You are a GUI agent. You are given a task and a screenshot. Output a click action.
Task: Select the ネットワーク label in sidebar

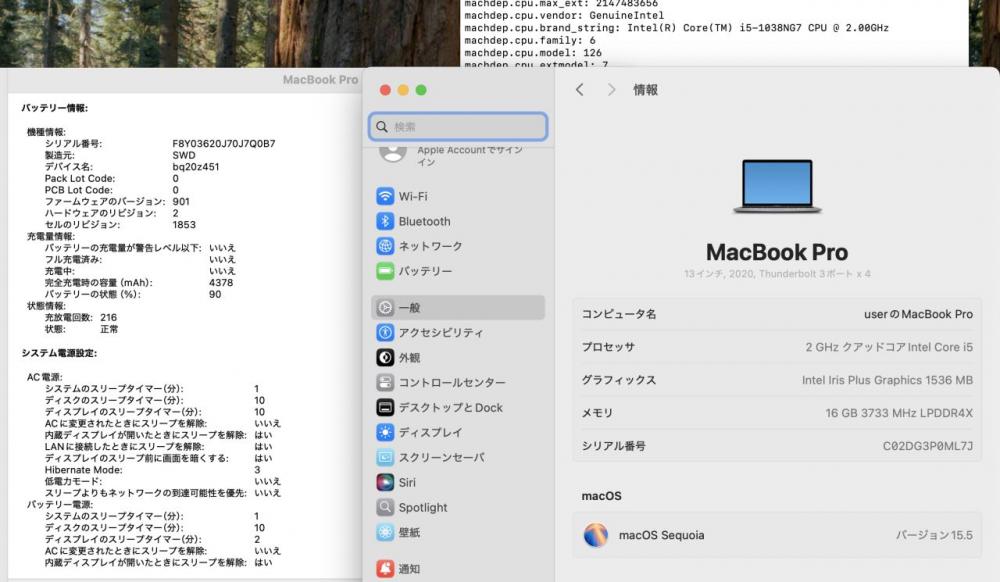point(430,246)
